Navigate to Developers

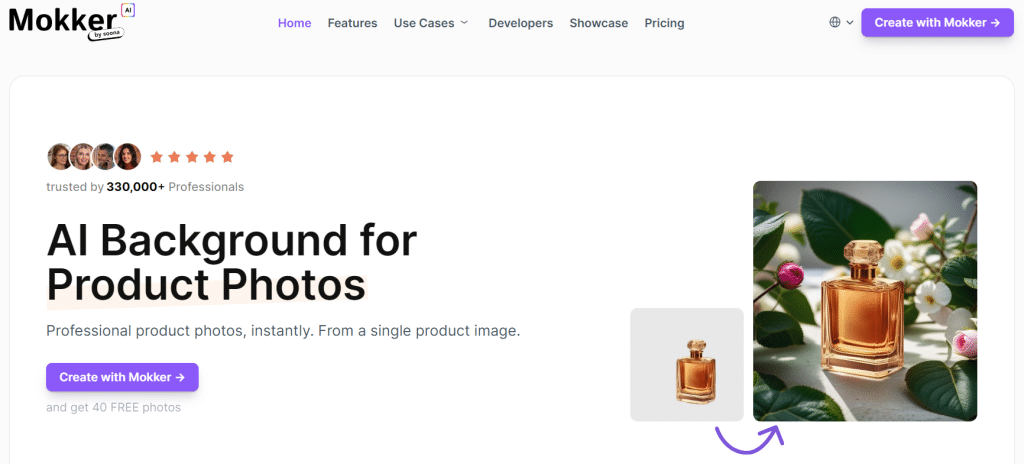pos(520,23)
